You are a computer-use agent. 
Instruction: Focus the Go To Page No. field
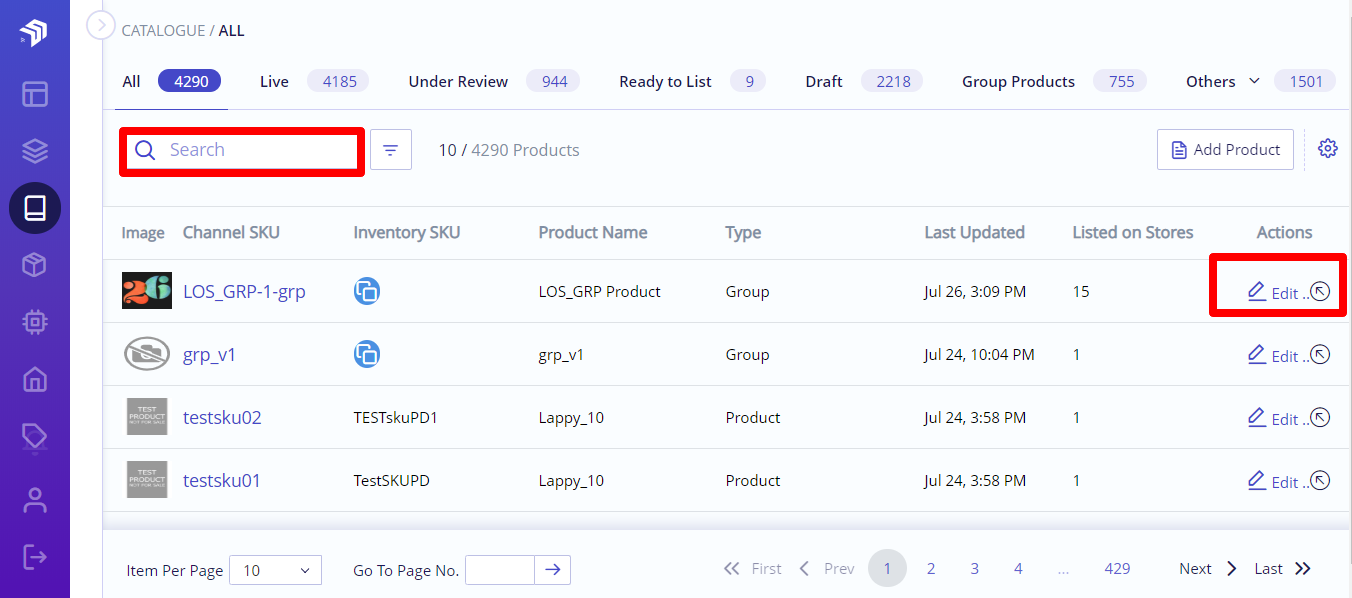500,570
